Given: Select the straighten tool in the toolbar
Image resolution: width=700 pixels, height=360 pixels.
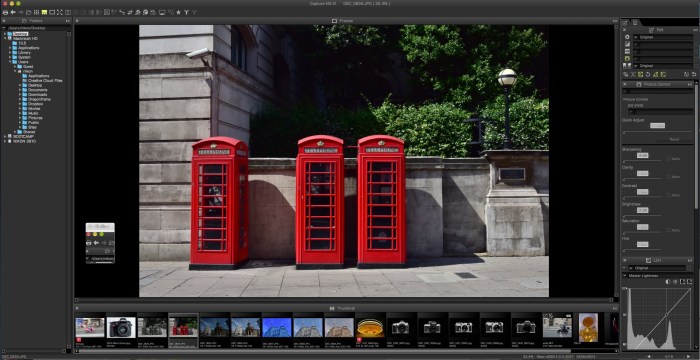Looking at the screenshot, I should coord(122,12).
